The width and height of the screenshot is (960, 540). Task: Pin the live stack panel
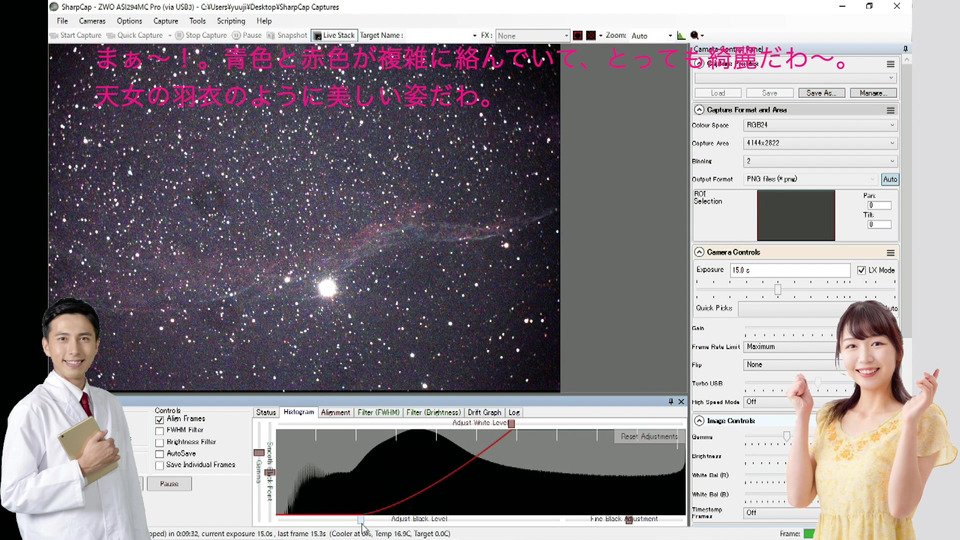(671, 401)
